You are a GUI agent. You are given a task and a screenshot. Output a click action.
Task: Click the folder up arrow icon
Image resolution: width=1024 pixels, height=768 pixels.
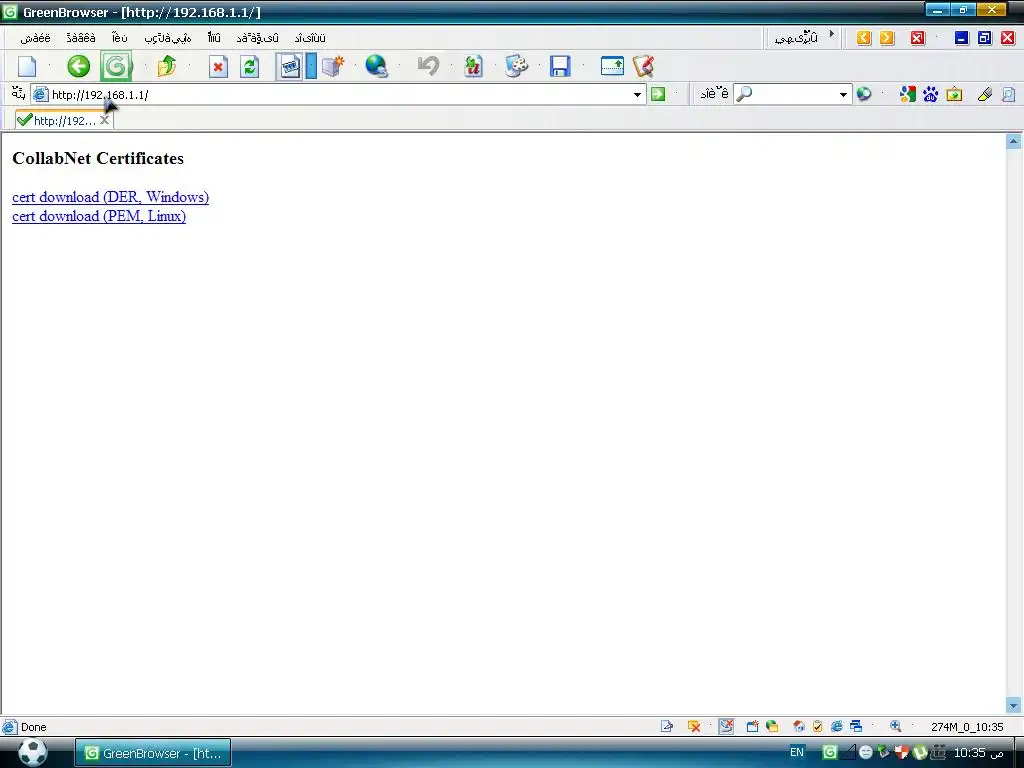pos(167,66)
